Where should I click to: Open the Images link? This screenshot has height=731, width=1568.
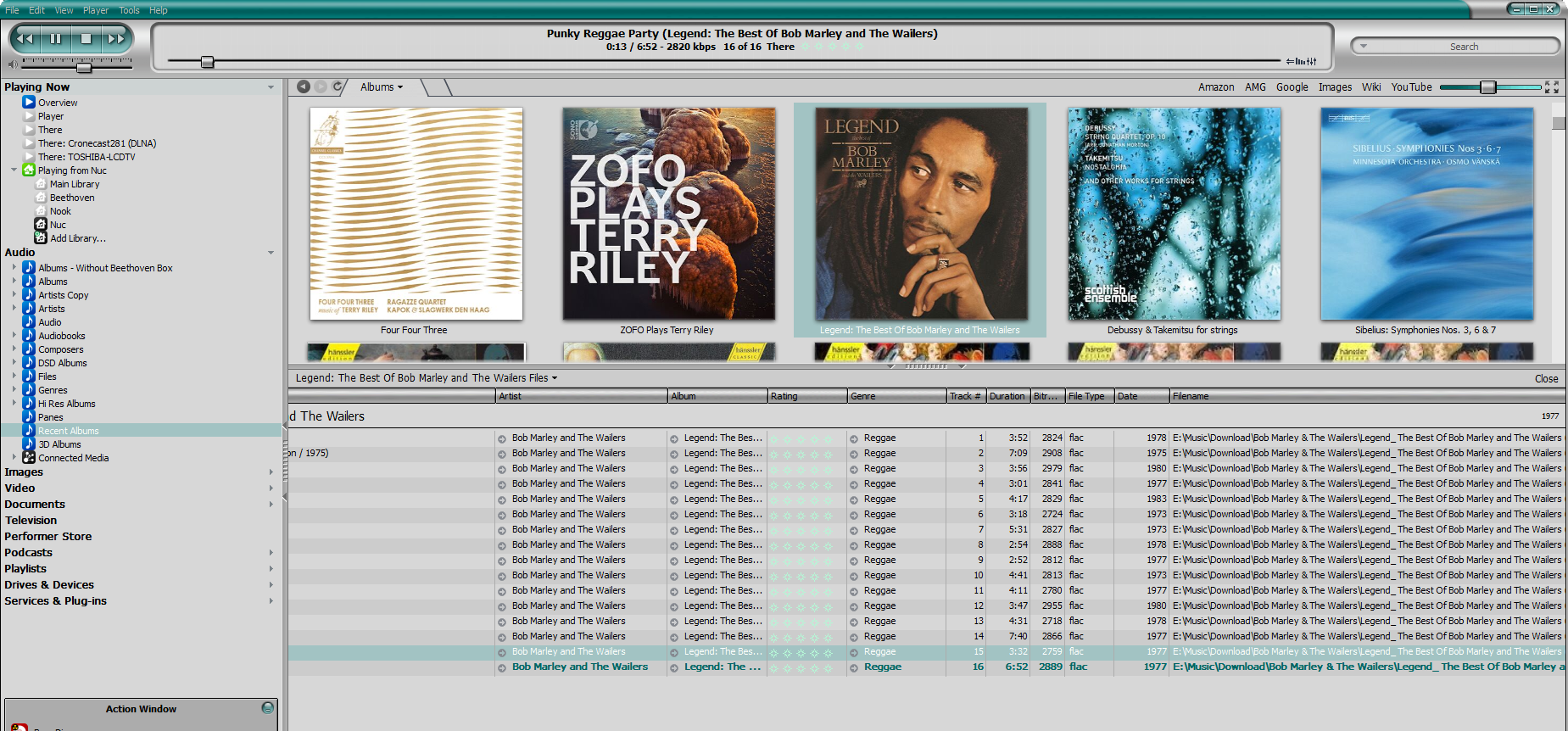(1335, 87)
